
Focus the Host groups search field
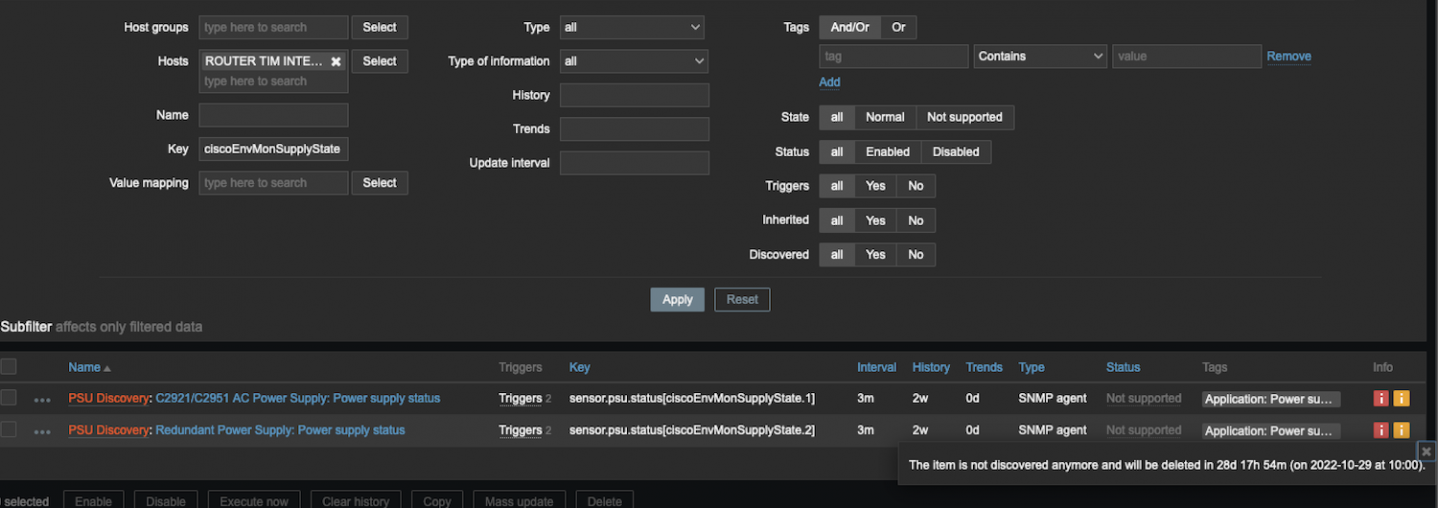(x=274, y=27)
